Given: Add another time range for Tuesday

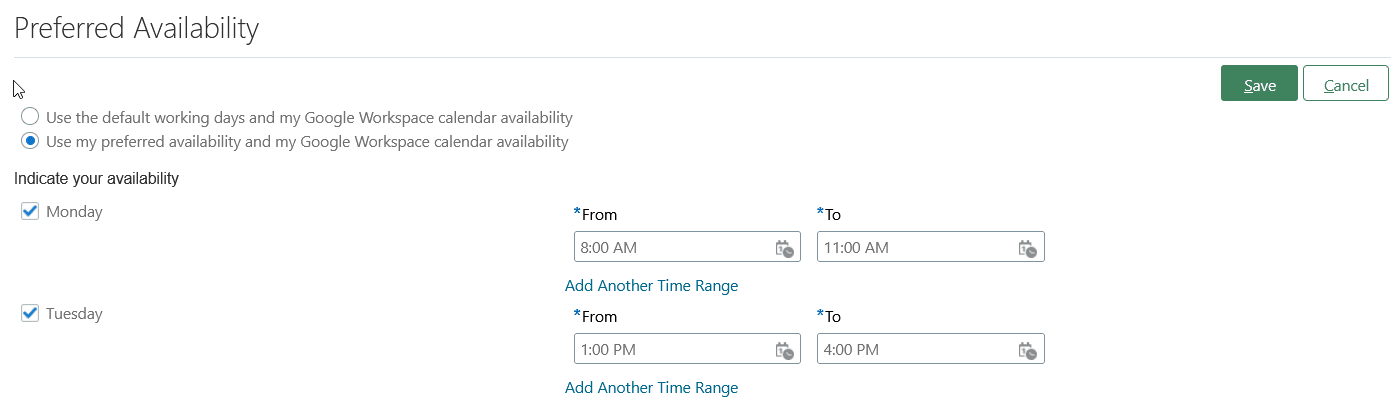Looking at the screenshot, I should pyautogui.click(x=651, y=388).
